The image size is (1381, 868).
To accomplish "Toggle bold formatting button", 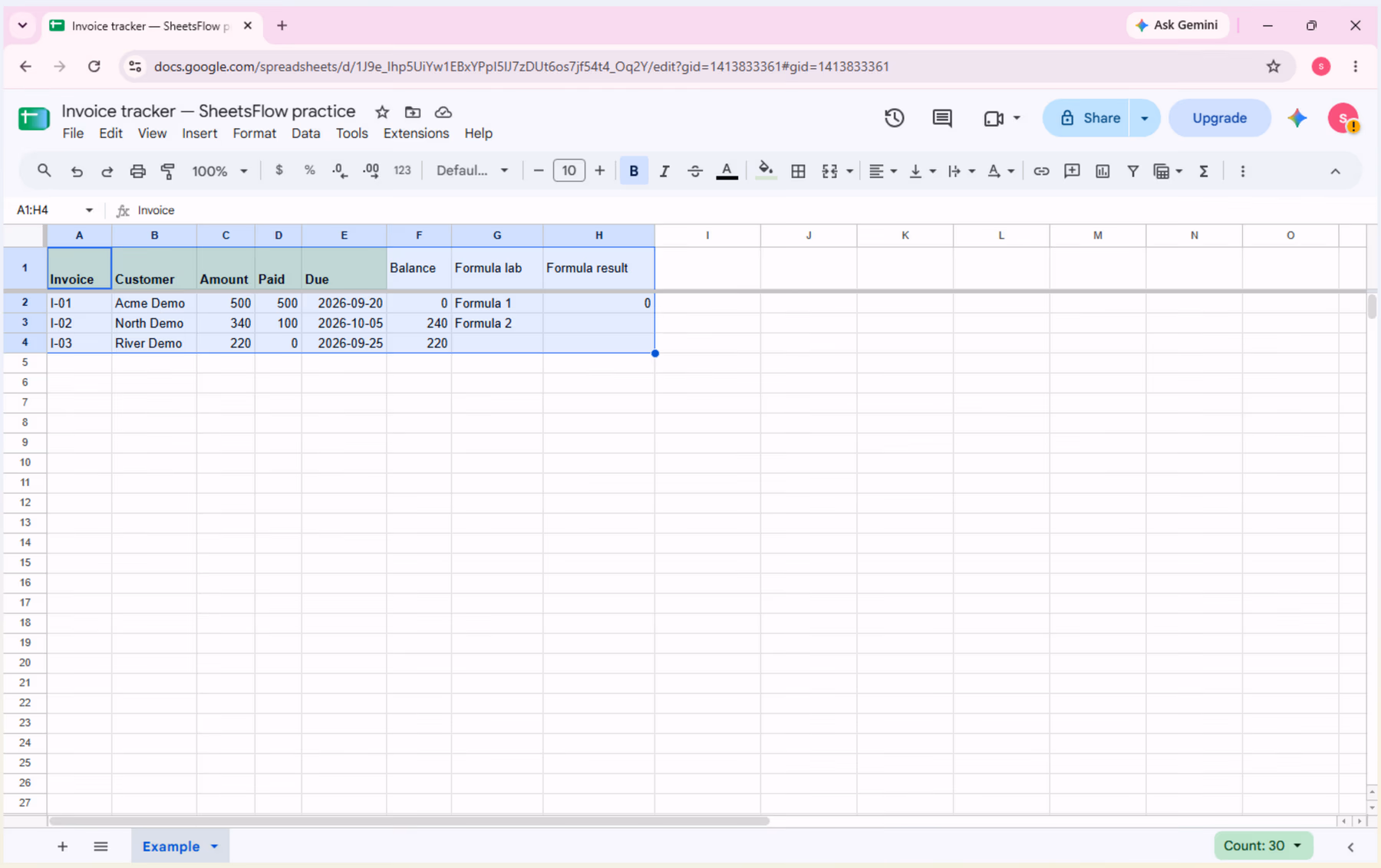I will [634, 171].
